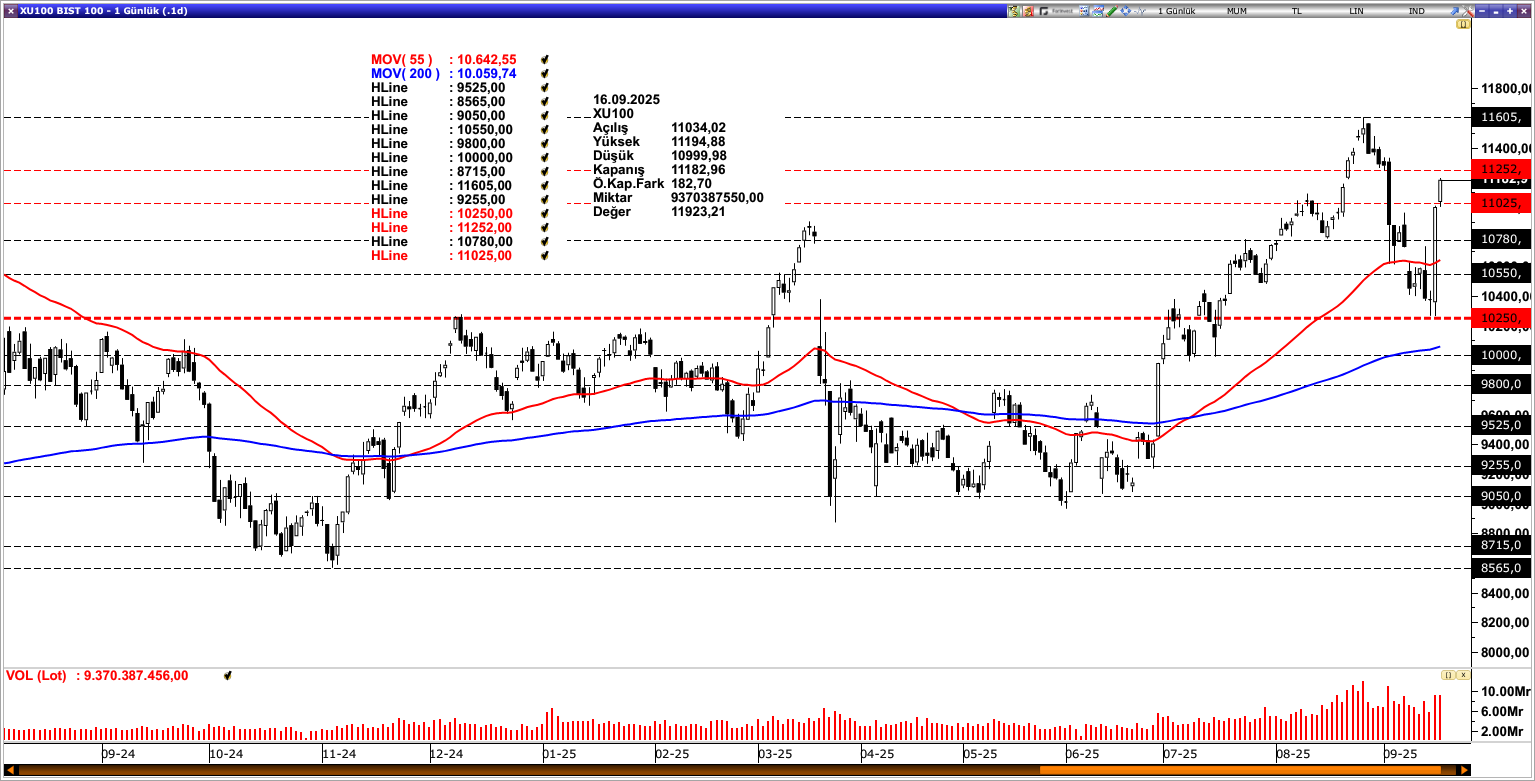Click the 'VOL (Lot) : 9.370.387.456,00' label

coord(97,676)
